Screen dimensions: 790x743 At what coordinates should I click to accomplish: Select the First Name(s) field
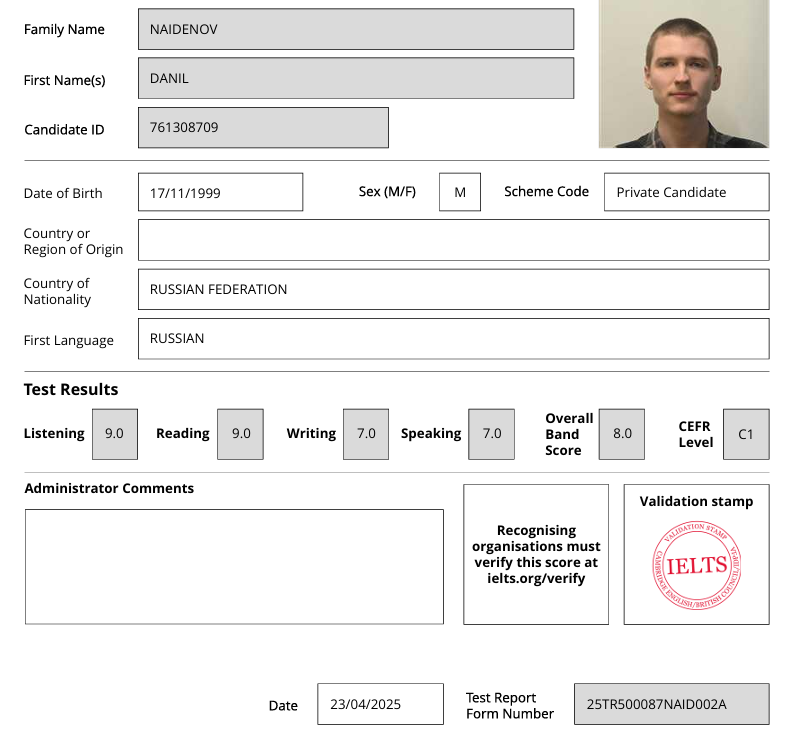355,78
